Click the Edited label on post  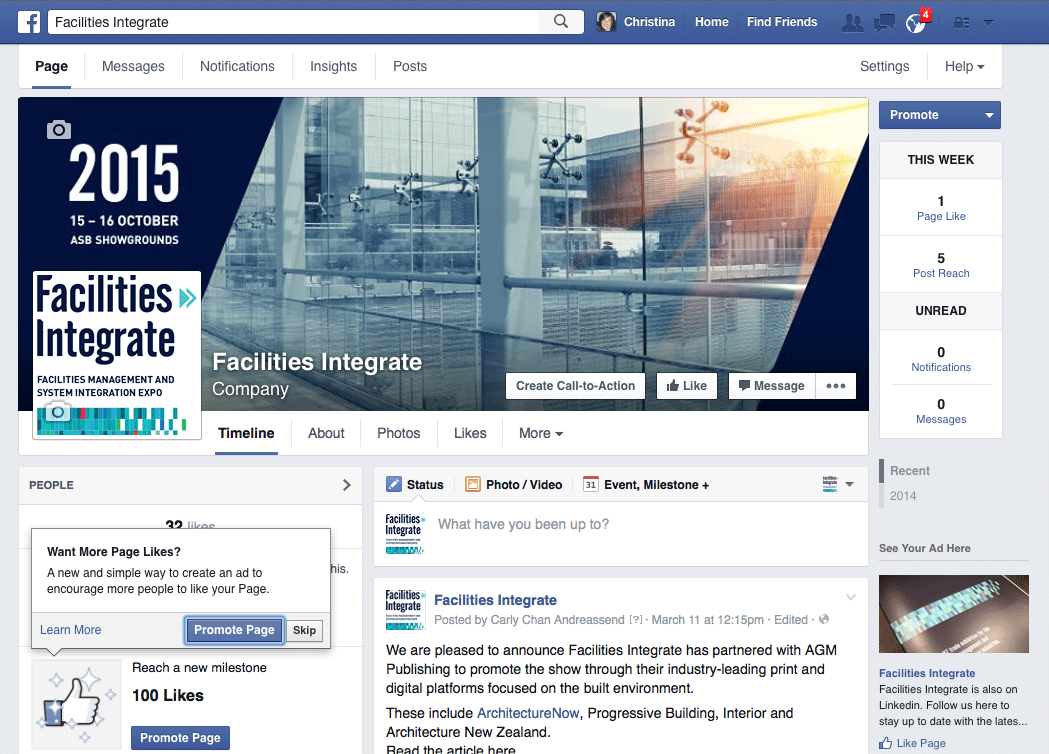tap(791, 620)
